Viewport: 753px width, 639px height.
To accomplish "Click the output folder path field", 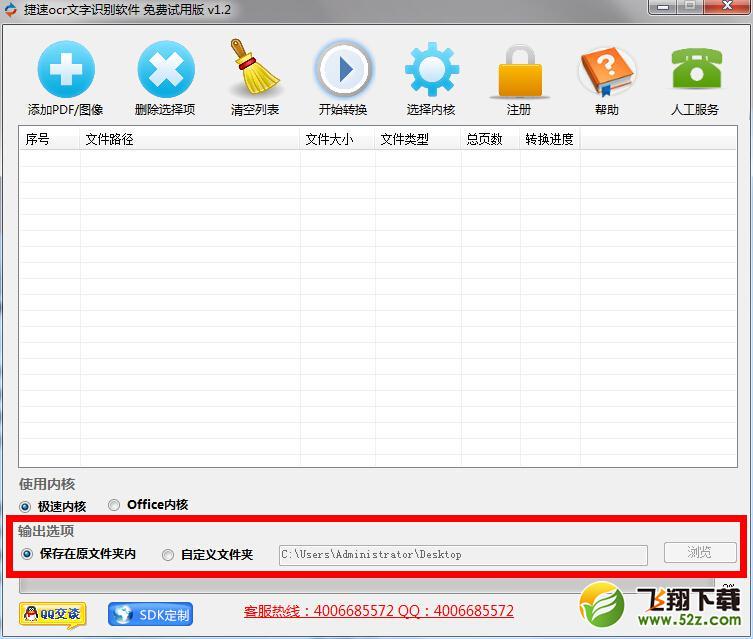I will coord(463,555).
